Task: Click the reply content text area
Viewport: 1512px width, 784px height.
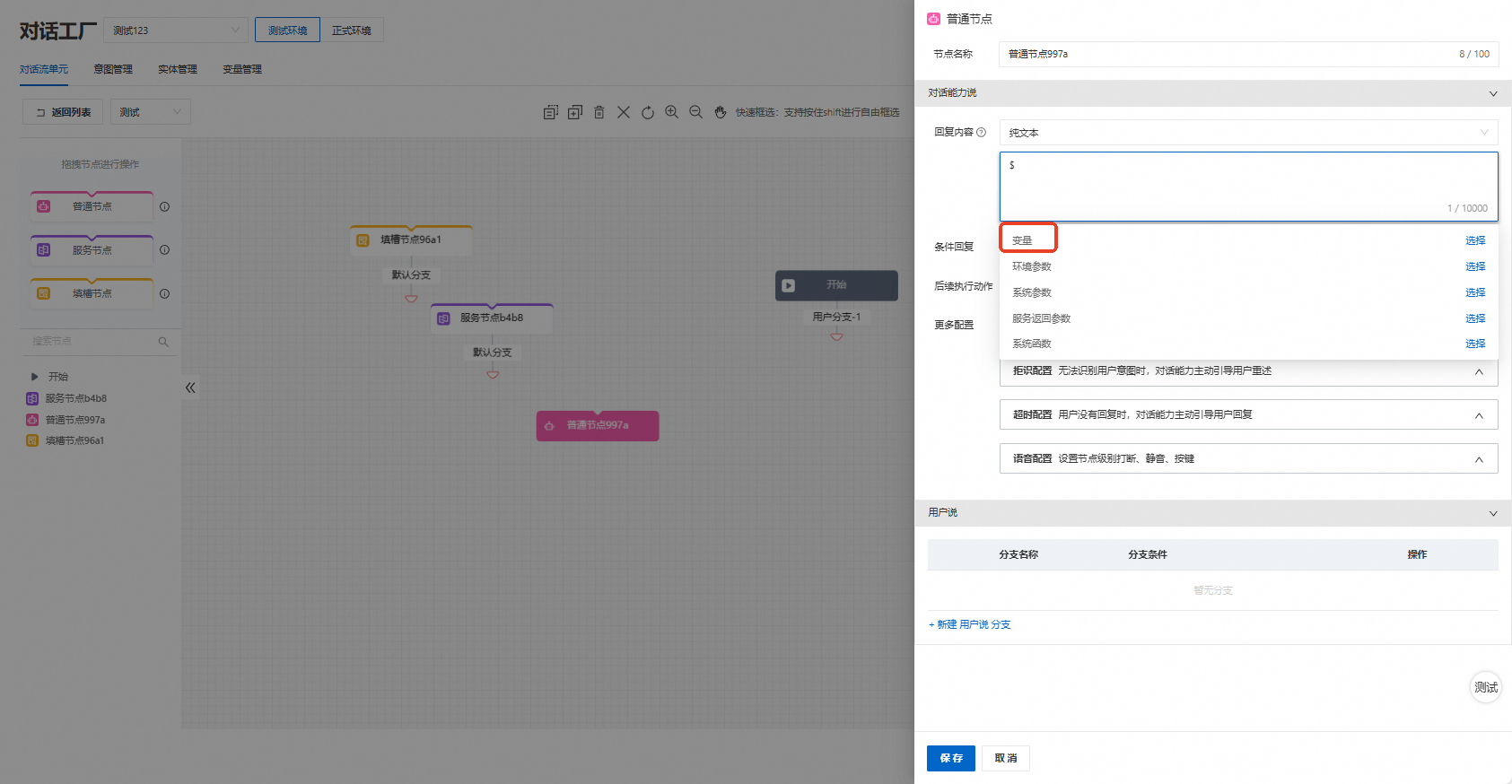Action: point(1248,187)
